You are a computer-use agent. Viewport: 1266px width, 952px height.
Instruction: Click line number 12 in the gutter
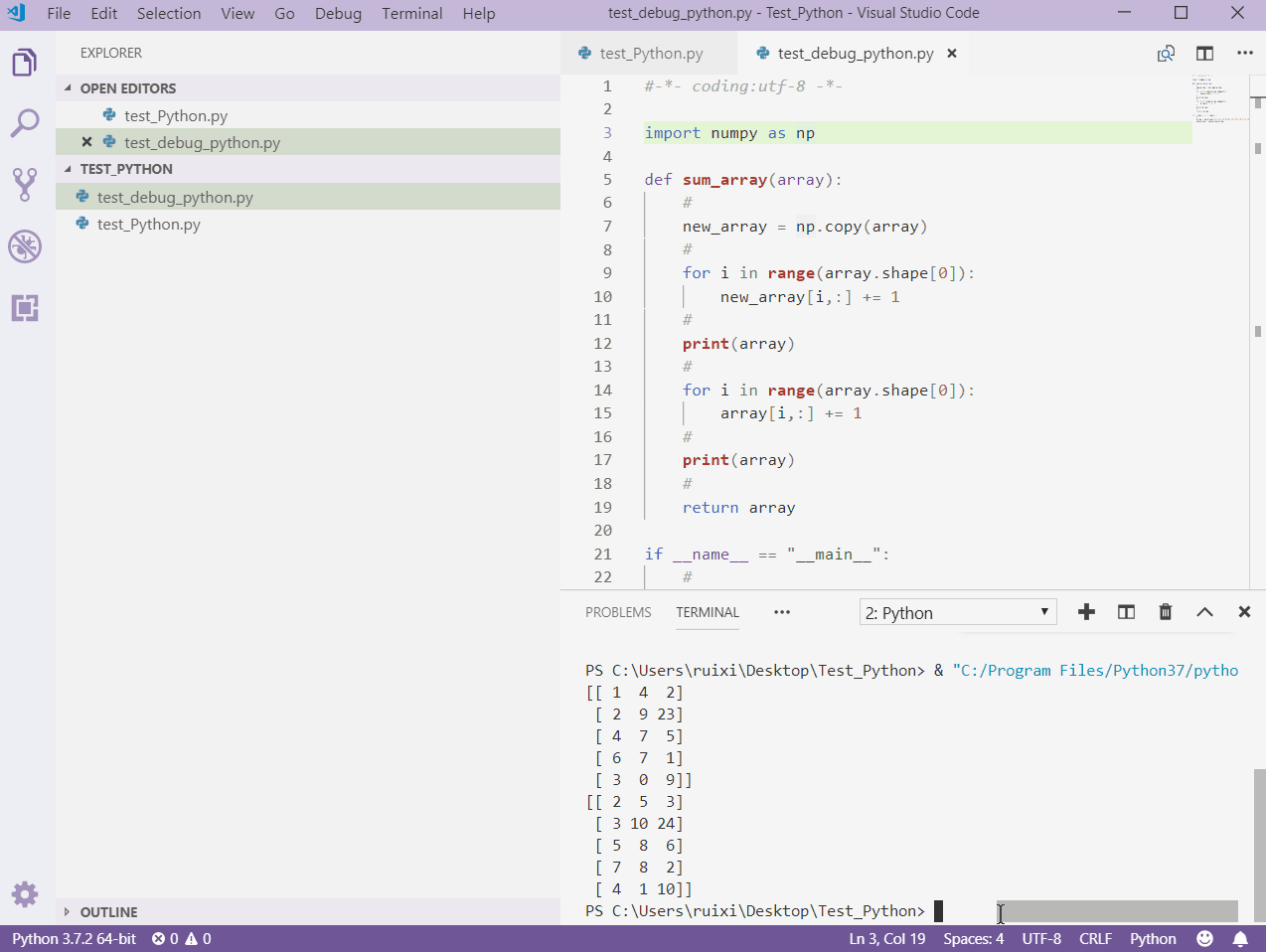tap(602, 344)
